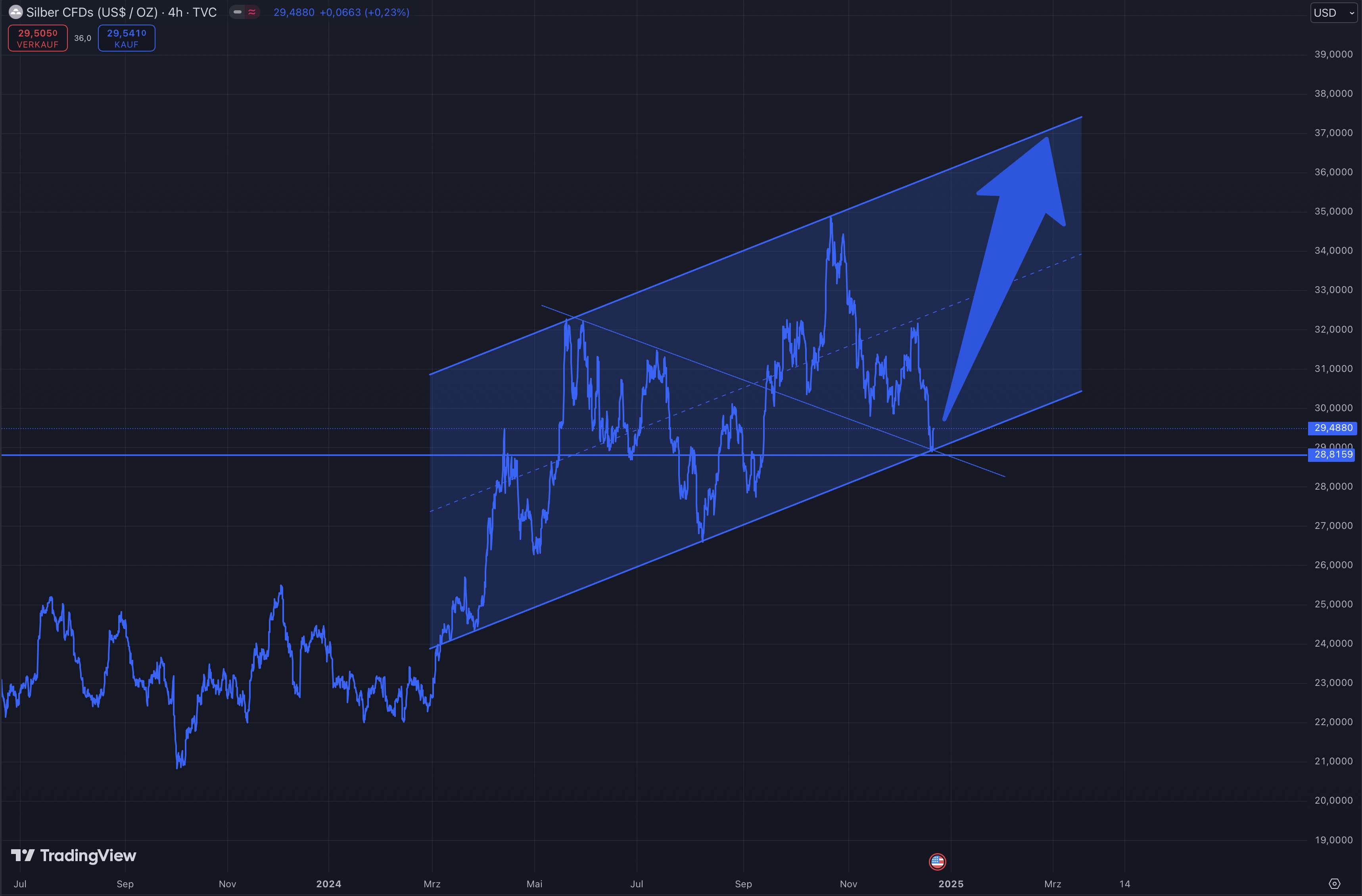Image resolution: width=1362 pixels, height=896 pixels.
Task: Click the 29,4880 current price label
Action: (x=1333, y=428)
